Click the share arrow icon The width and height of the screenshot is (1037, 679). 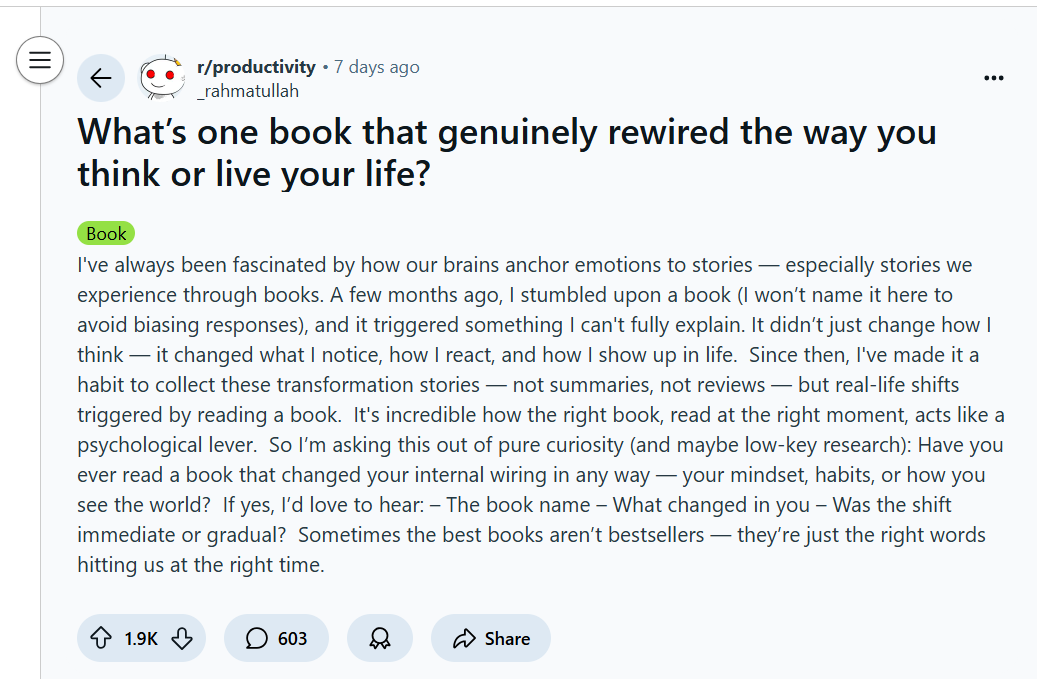click(x=463, y=637)
